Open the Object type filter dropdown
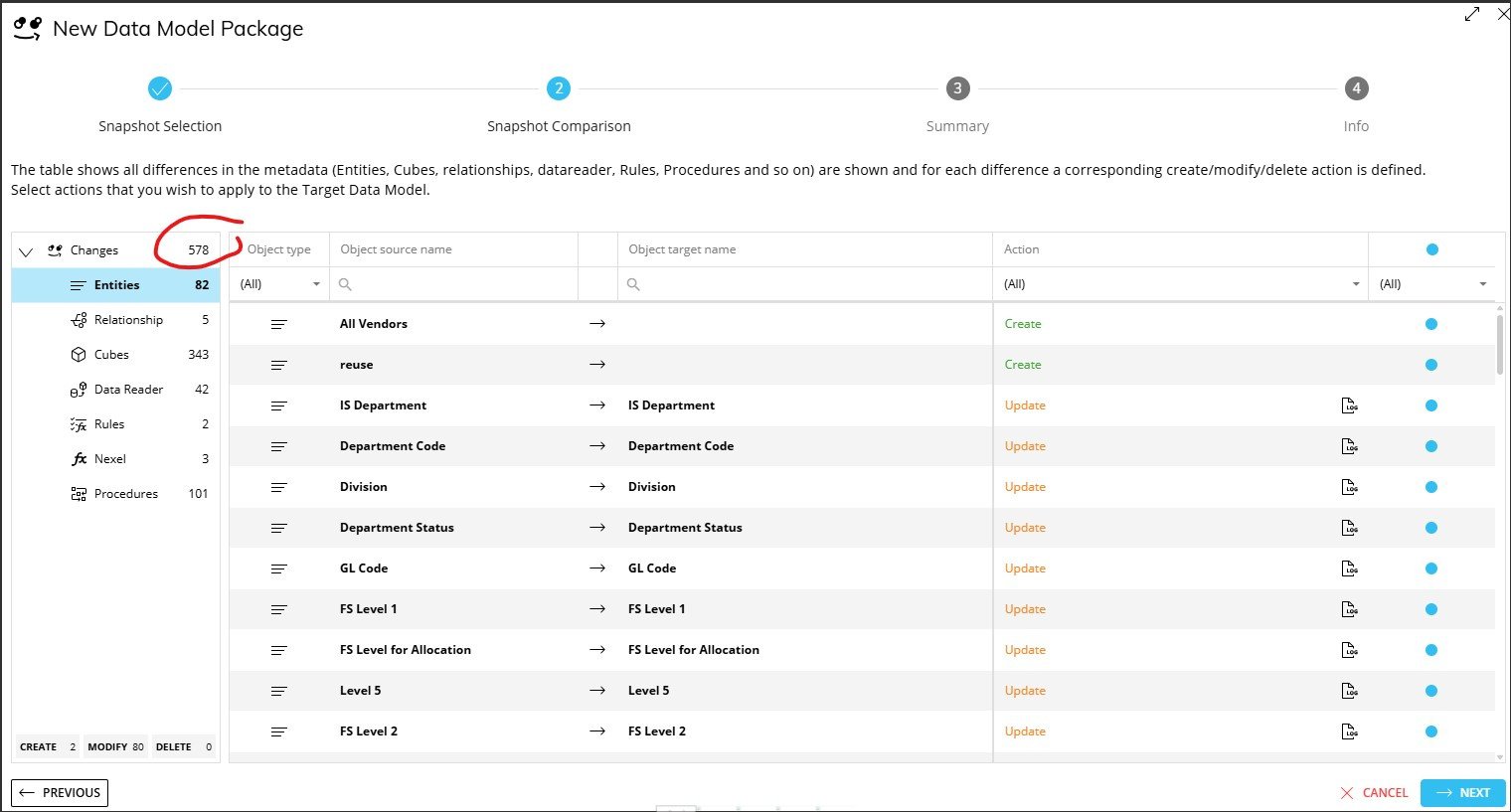This screenshot has width=1511, height=812. 316,284
